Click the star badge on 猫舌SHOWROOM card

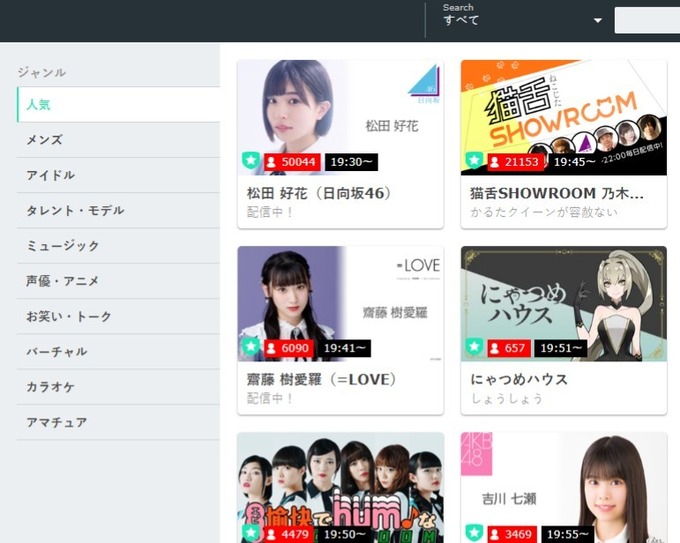tap(474, 161)
